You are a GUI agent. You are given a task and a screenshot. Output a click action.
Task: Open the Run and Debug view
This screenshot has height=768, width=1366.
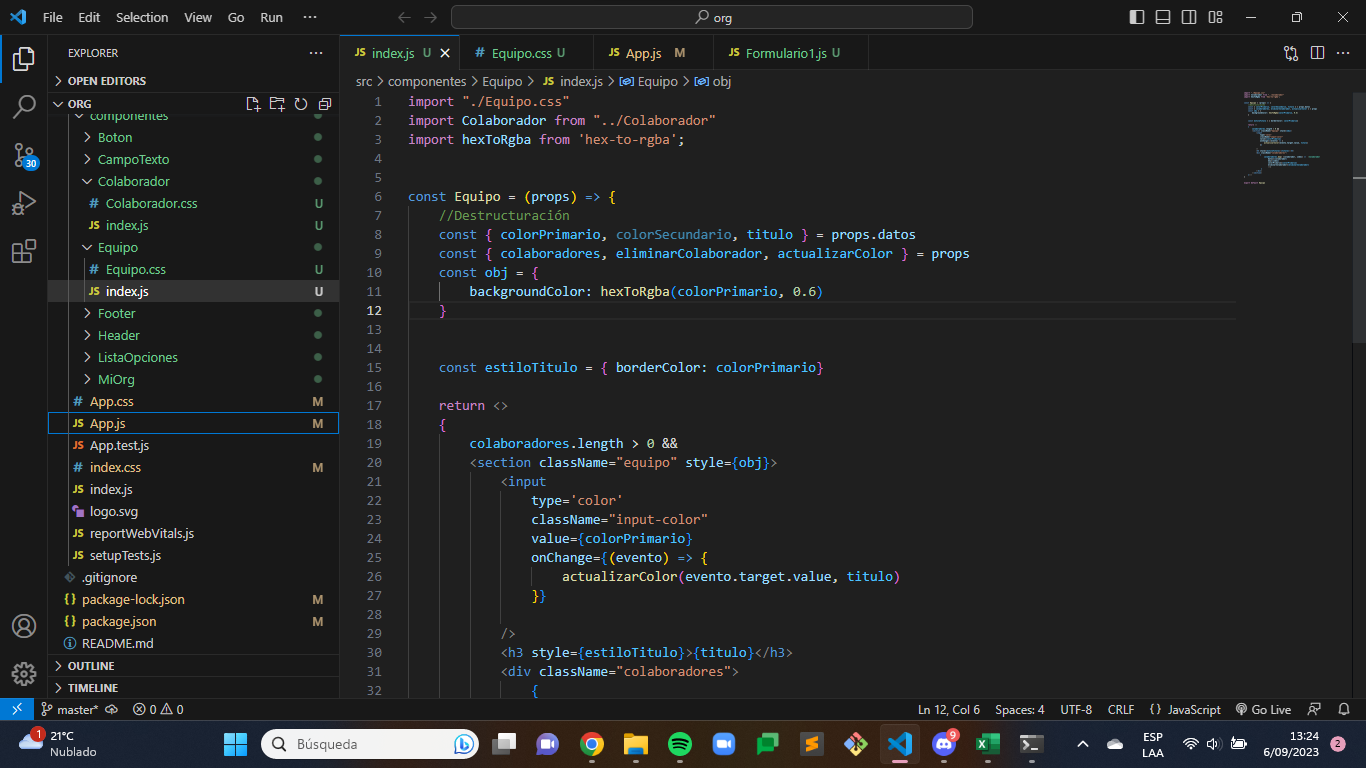point(24,203)
